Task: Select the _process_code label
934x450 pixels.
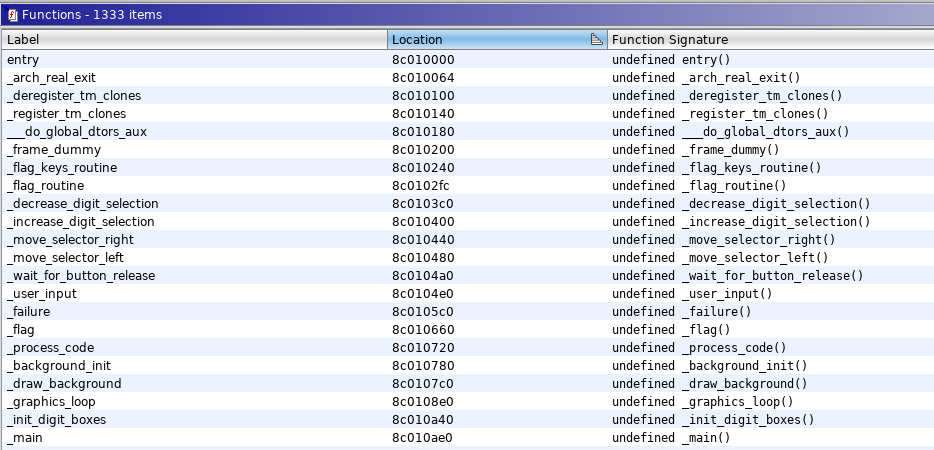Action: [x=51, y=347]
